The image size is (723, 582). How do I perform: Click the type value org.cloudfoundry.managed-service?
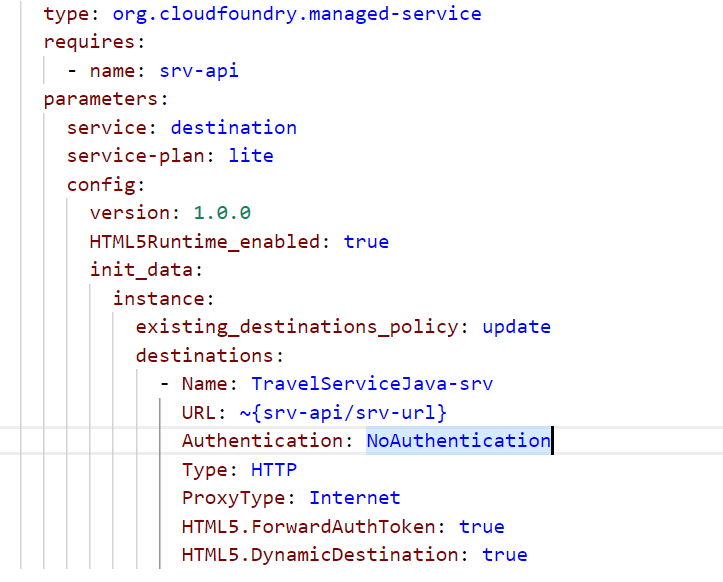point(297,14)
